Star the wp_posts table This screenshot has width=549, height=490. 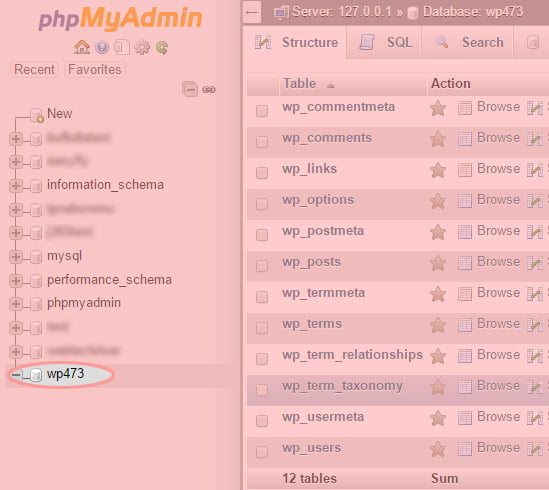point(438,263)
